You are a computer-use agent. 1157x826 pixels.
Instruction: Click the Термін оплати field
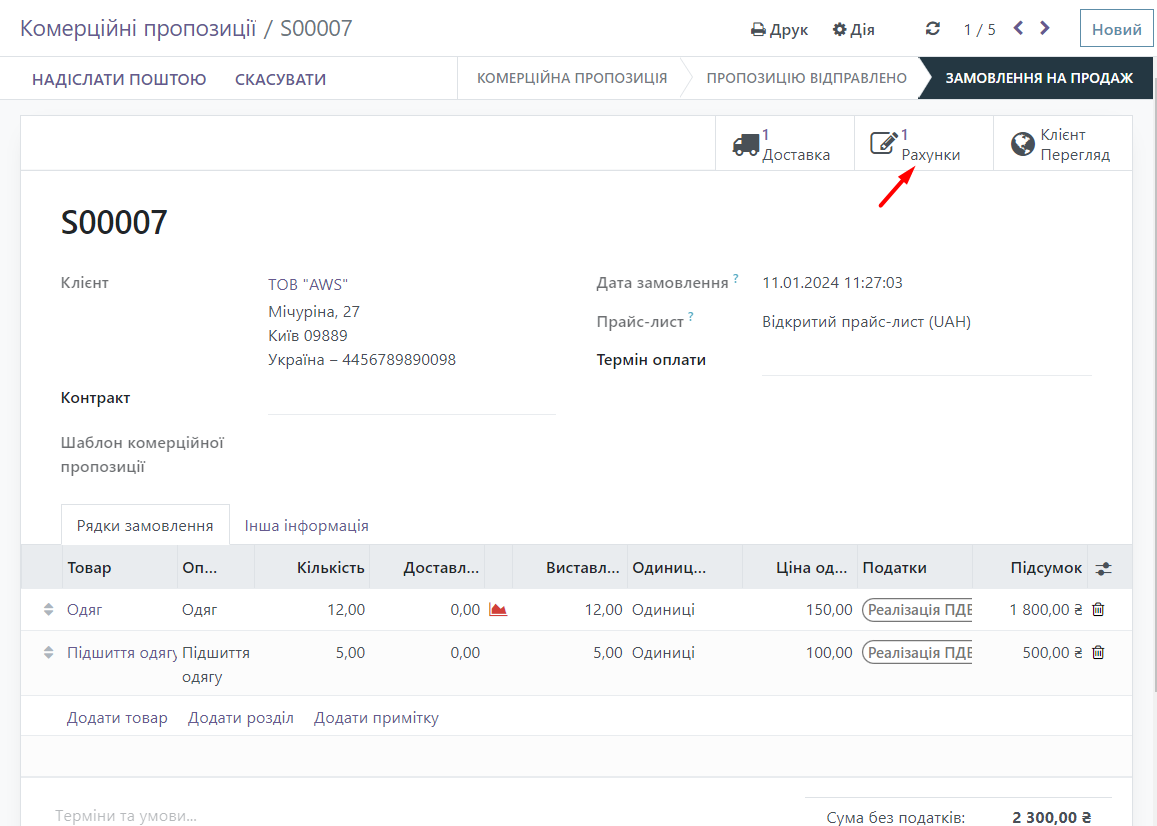pos(926,361)
